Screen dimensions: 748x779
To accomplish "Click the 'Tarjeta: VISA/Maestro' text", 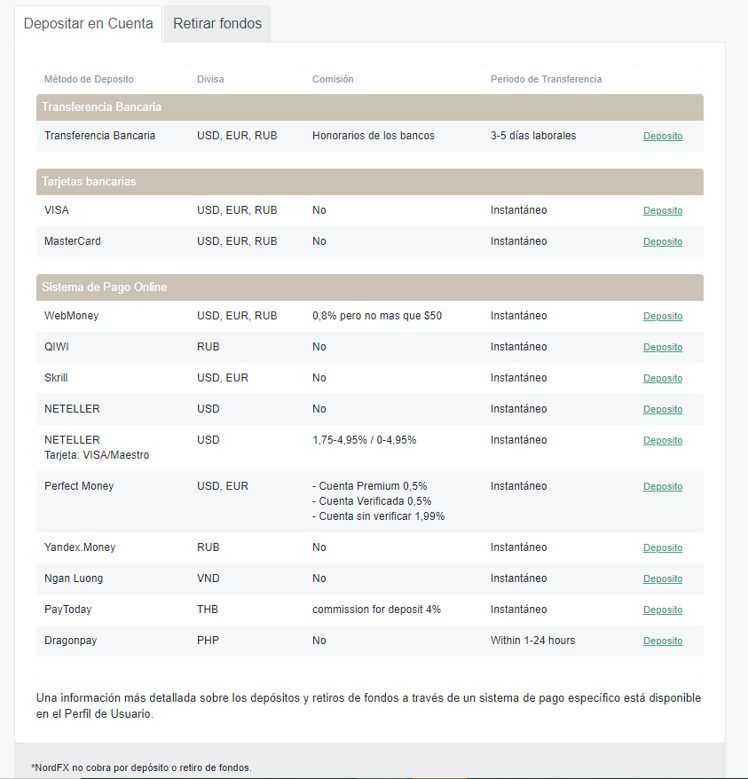I will click(x=97, y=455).
